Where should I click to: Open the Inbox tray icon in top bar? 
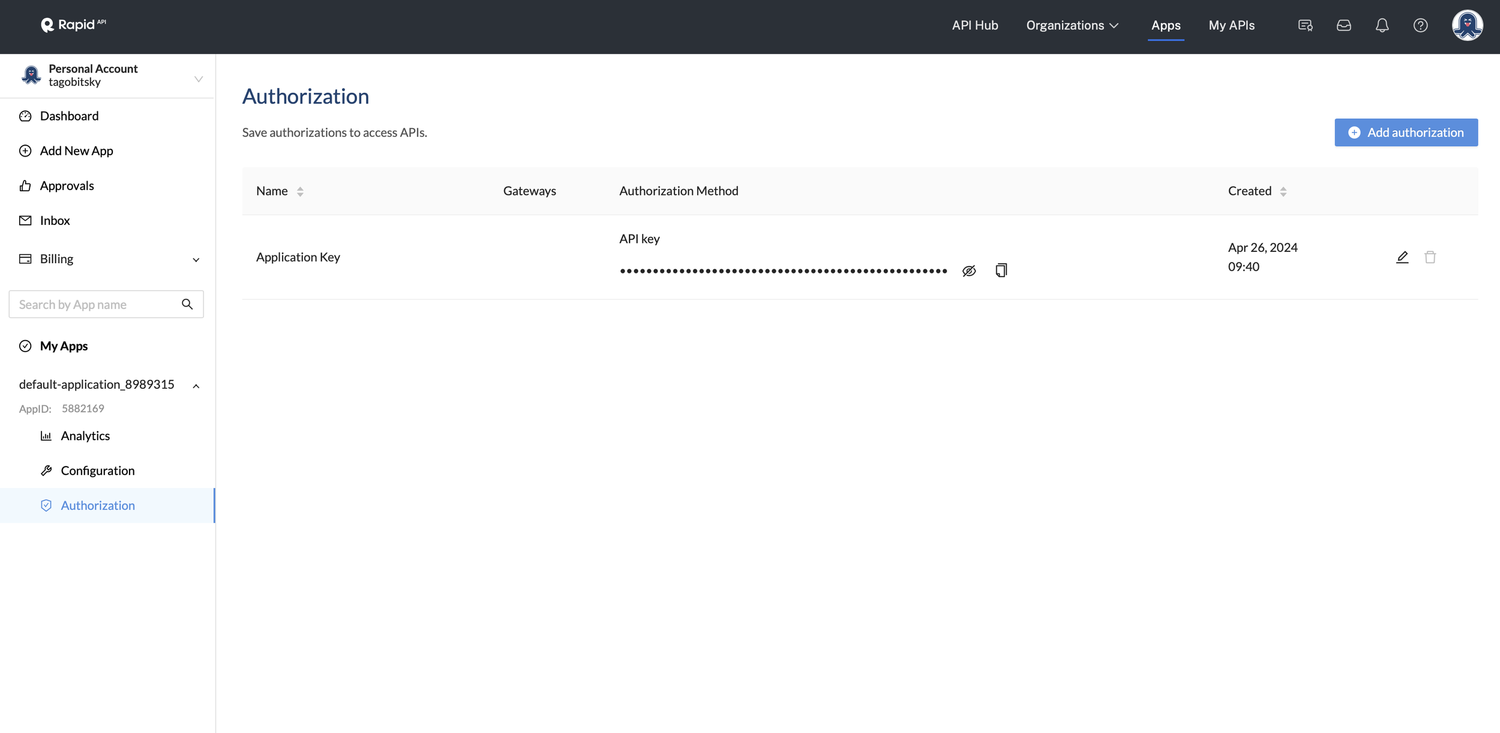1343,25
